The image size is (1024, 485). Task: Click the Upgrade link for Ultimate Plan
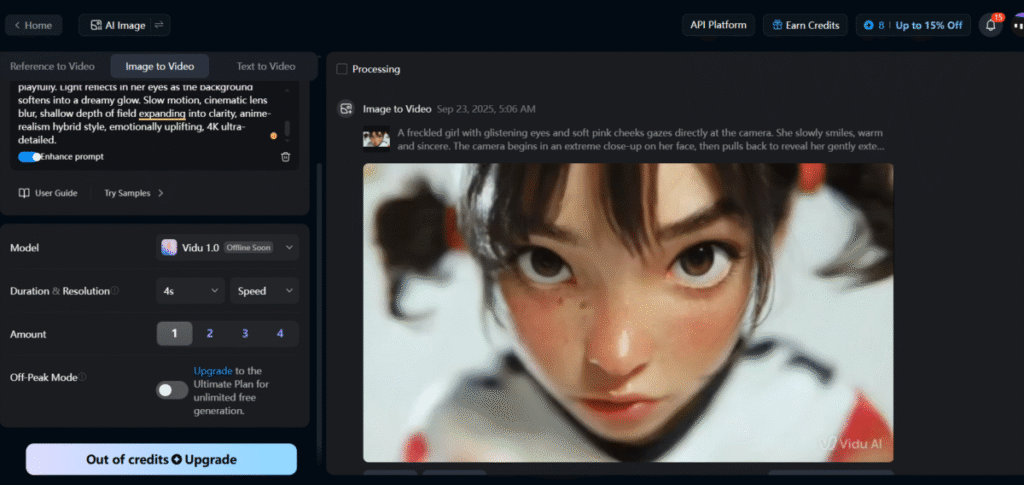pyautogui.click(x=213, y=371)
